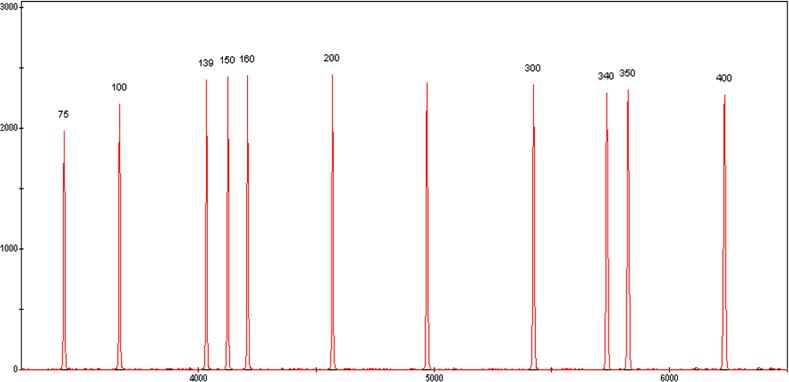Click the peak label 400
789x382 pixels.
click(724, 79)
